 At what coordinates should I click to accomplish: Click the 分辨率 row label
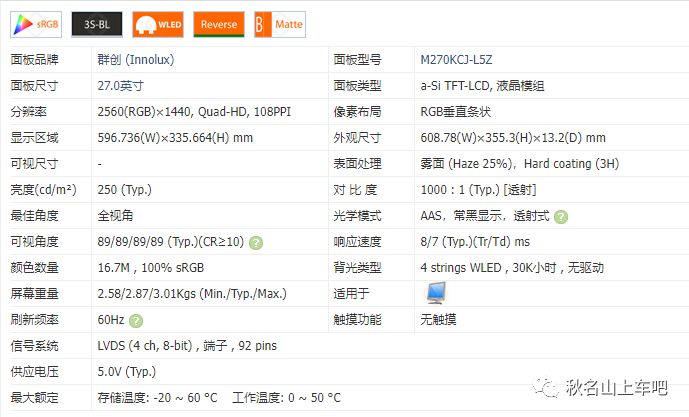click(x=29, y=112)
